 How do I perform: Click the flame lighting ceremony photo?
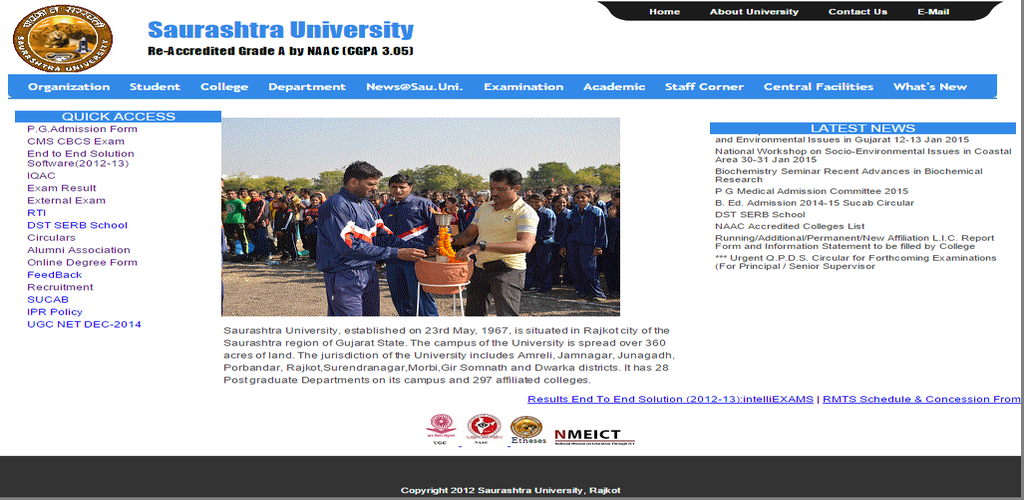(421, 217)
